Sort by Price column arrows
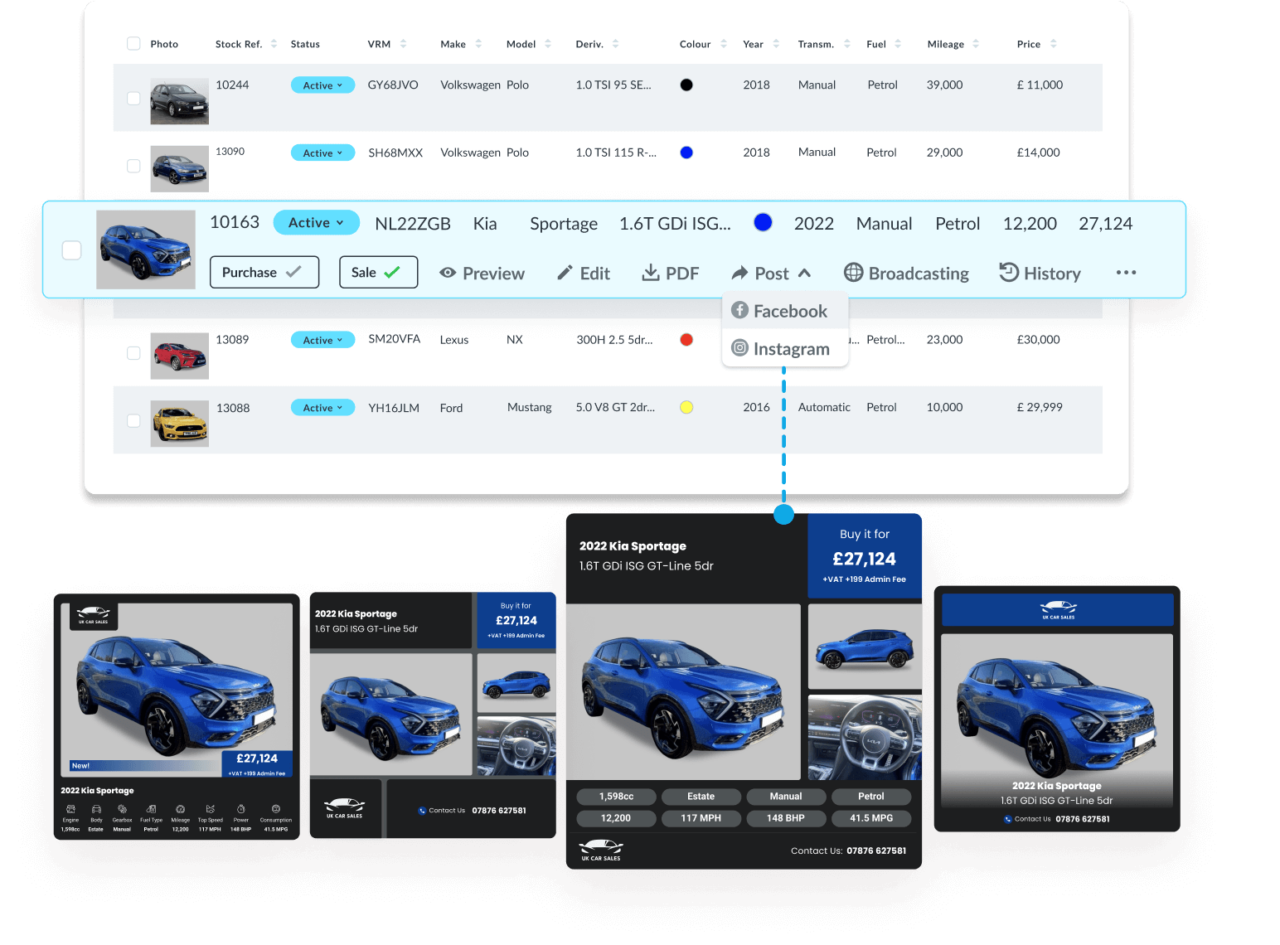The width and height of the screenshot is (1280, 945). 1053,44
